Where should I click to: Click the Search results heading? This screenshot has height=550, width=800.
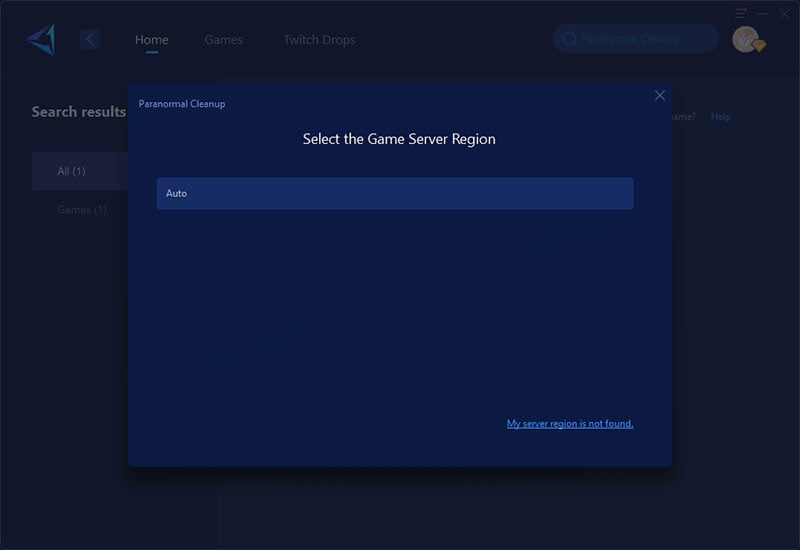tap(79, 112)
